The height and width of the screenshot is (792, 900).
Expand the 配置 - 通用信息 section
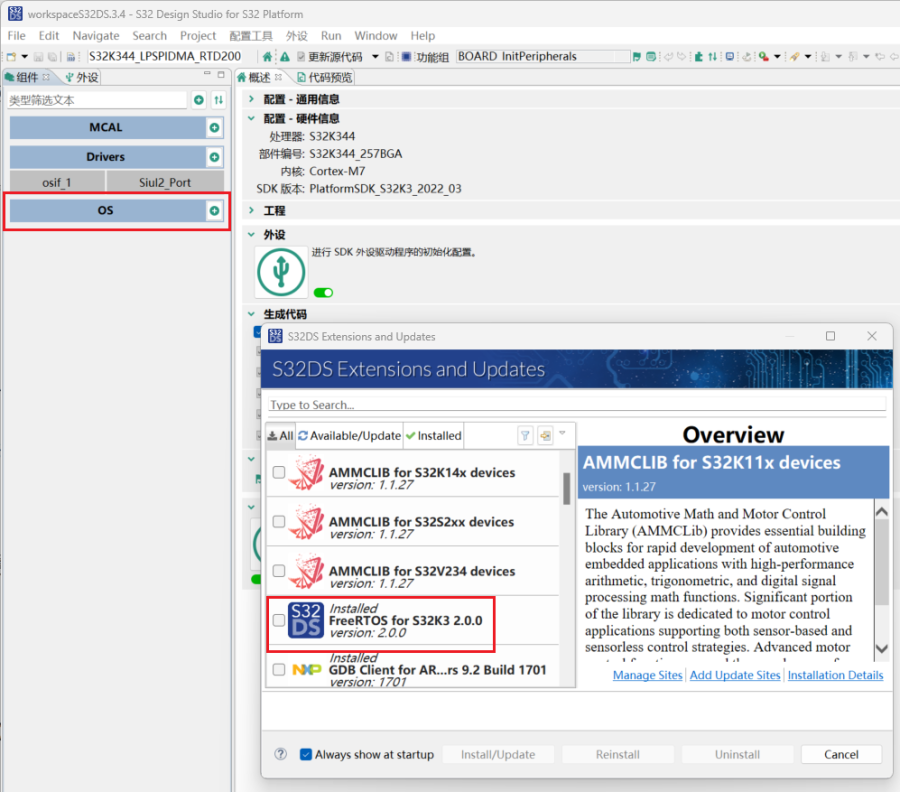[251, 99]
